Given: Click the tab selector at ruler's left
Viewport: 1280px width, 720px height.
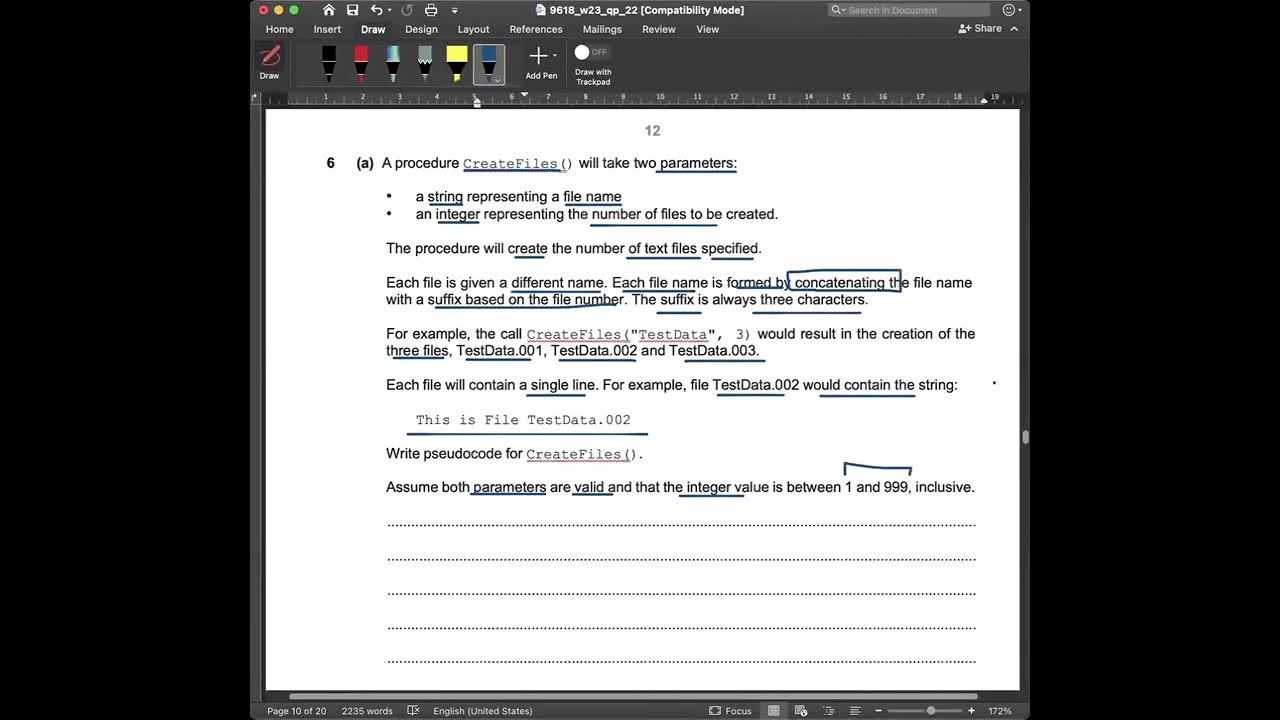Looking at the screenshot, I should (x=256, y=98).
